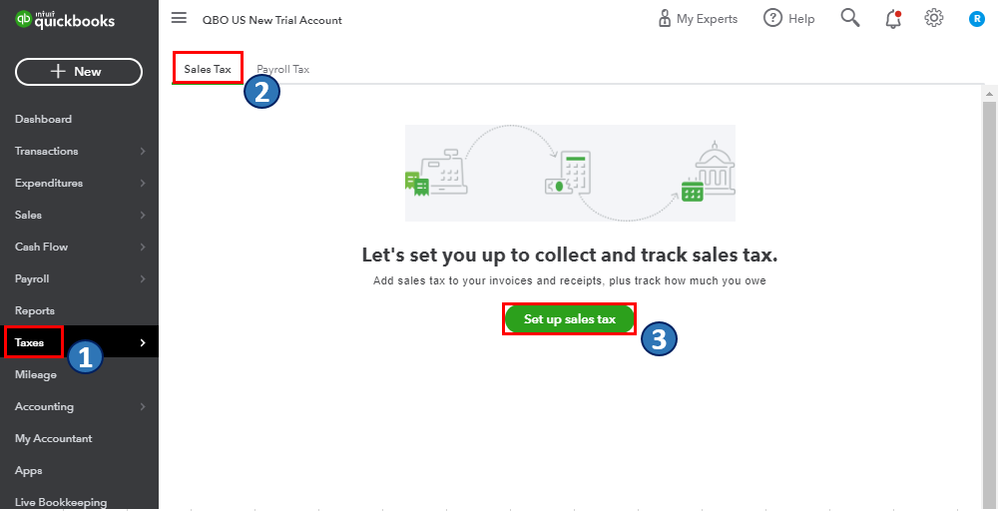The height and width of the screenshot is (511, 998).
Task: Open the notifications bell
Action: 893,18
